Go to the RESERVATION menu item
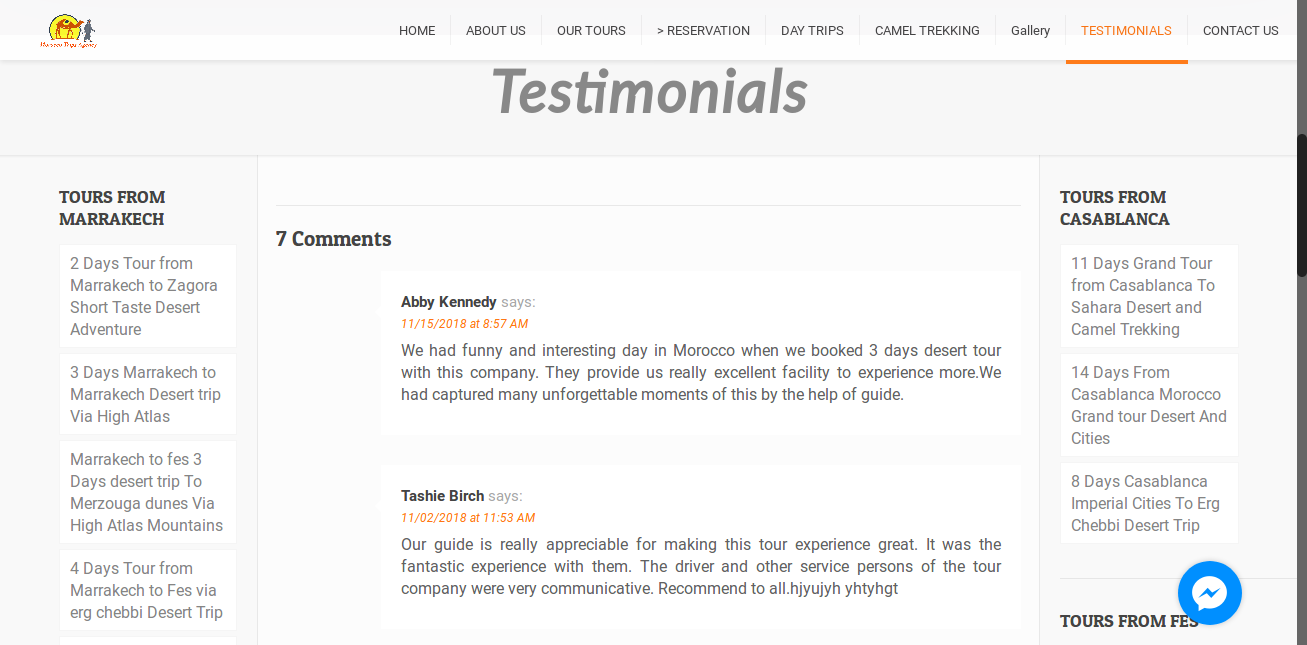Screen dimensions: 1307x645 [704, 30]
